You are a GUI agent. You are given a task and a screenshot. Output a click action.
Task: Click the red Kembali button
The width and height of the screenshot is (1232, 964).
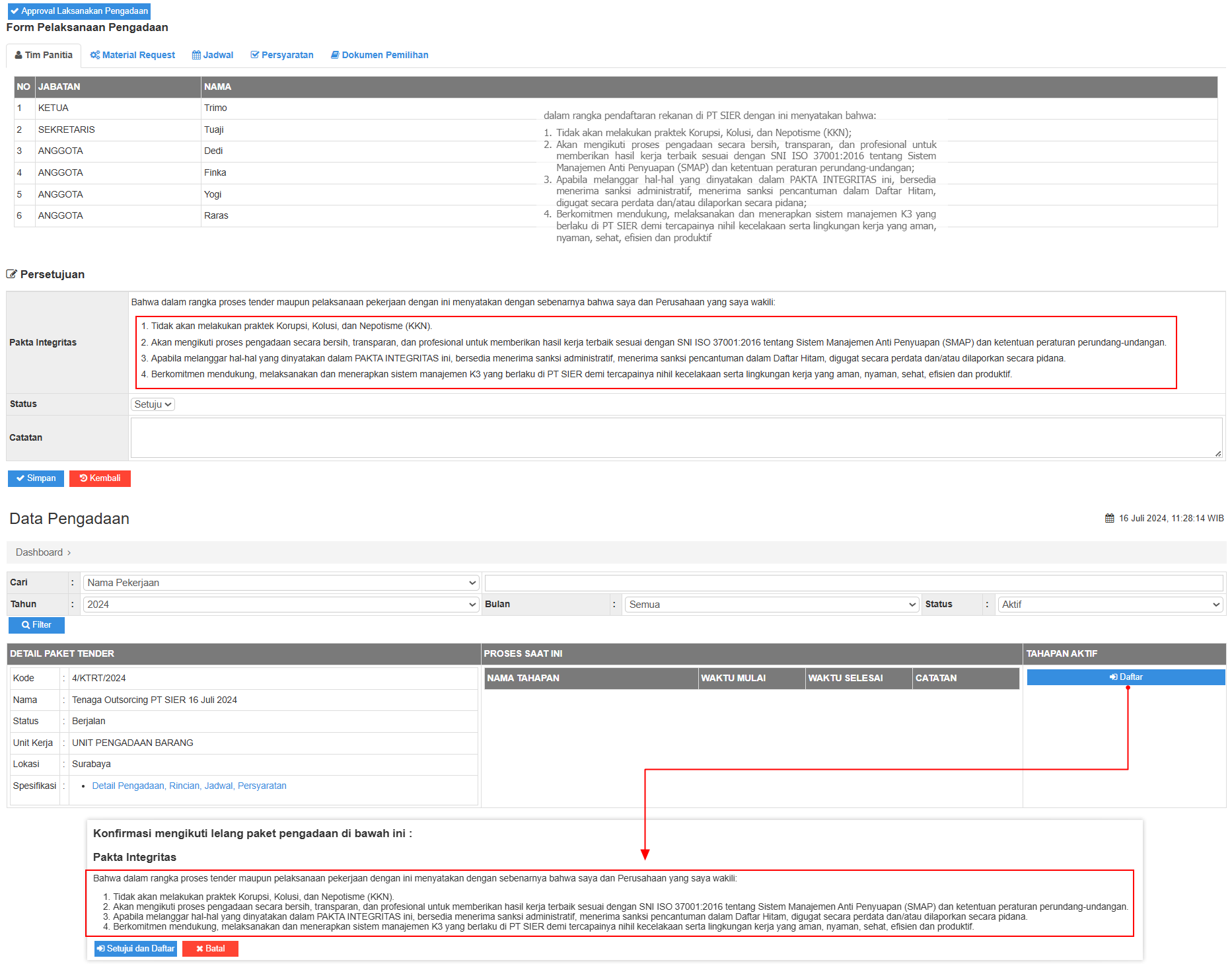click(x=100, y=478)
